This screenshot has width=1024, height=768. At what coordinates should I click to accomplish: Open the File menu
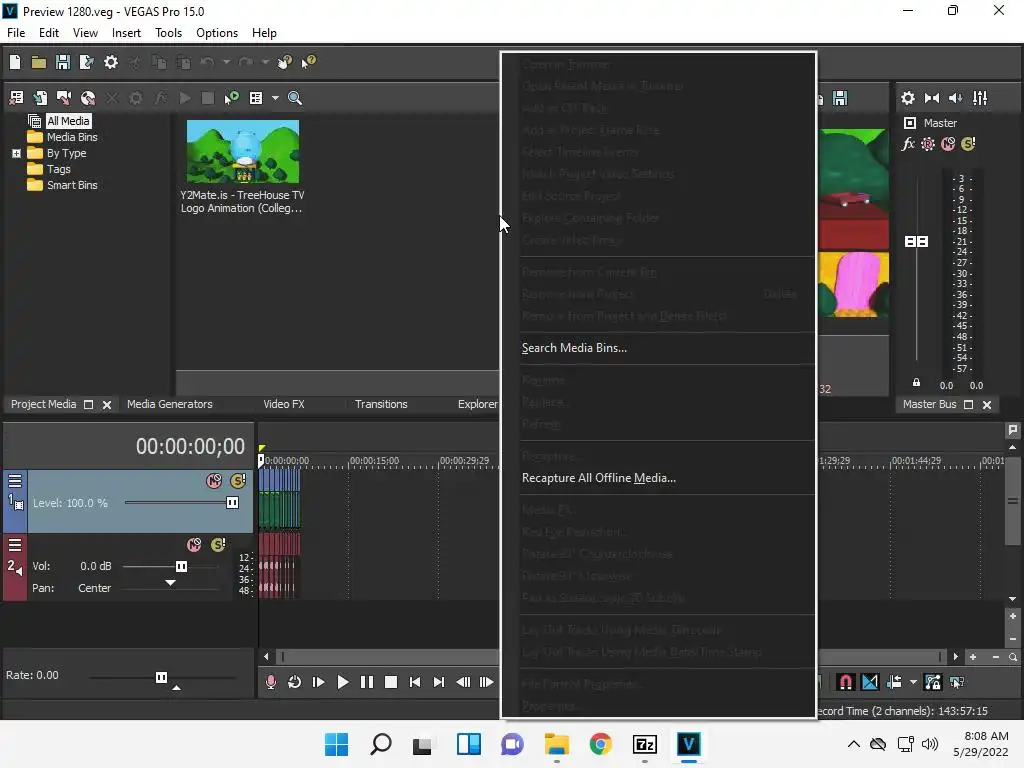tap(16, 33)
